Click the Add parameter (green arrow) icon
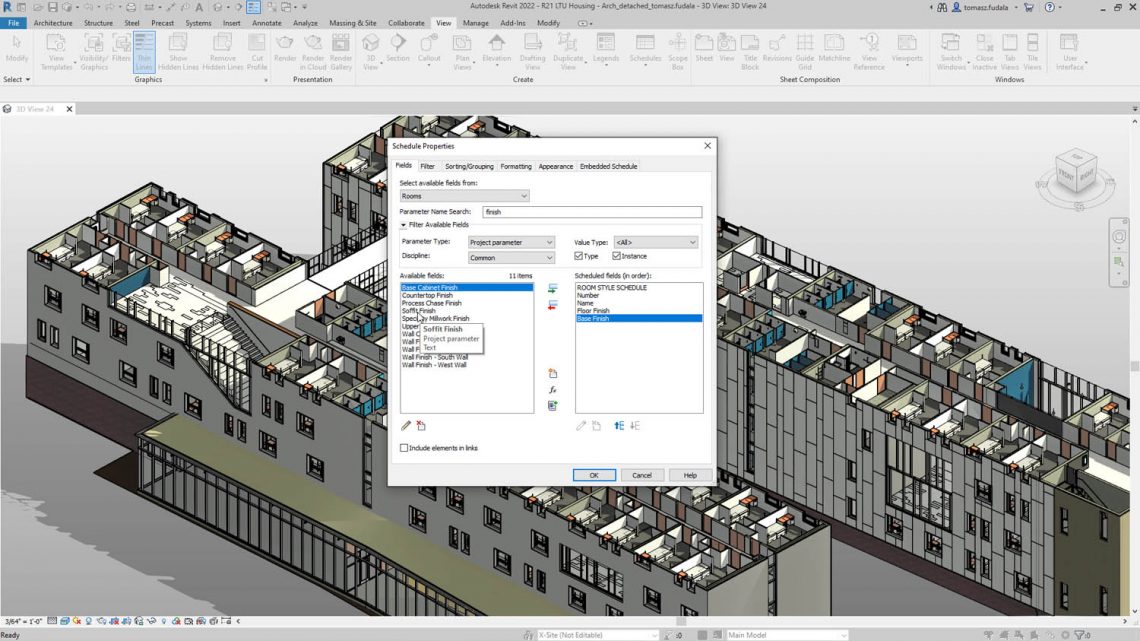This screenshot has height=641, width=1140. (552, 289)
